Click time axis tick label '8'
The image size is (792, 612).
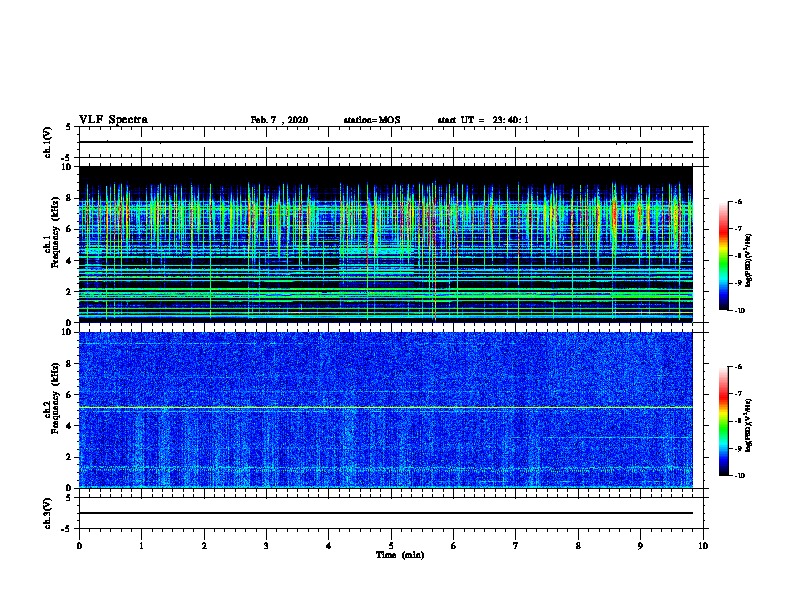click(578, 546)
